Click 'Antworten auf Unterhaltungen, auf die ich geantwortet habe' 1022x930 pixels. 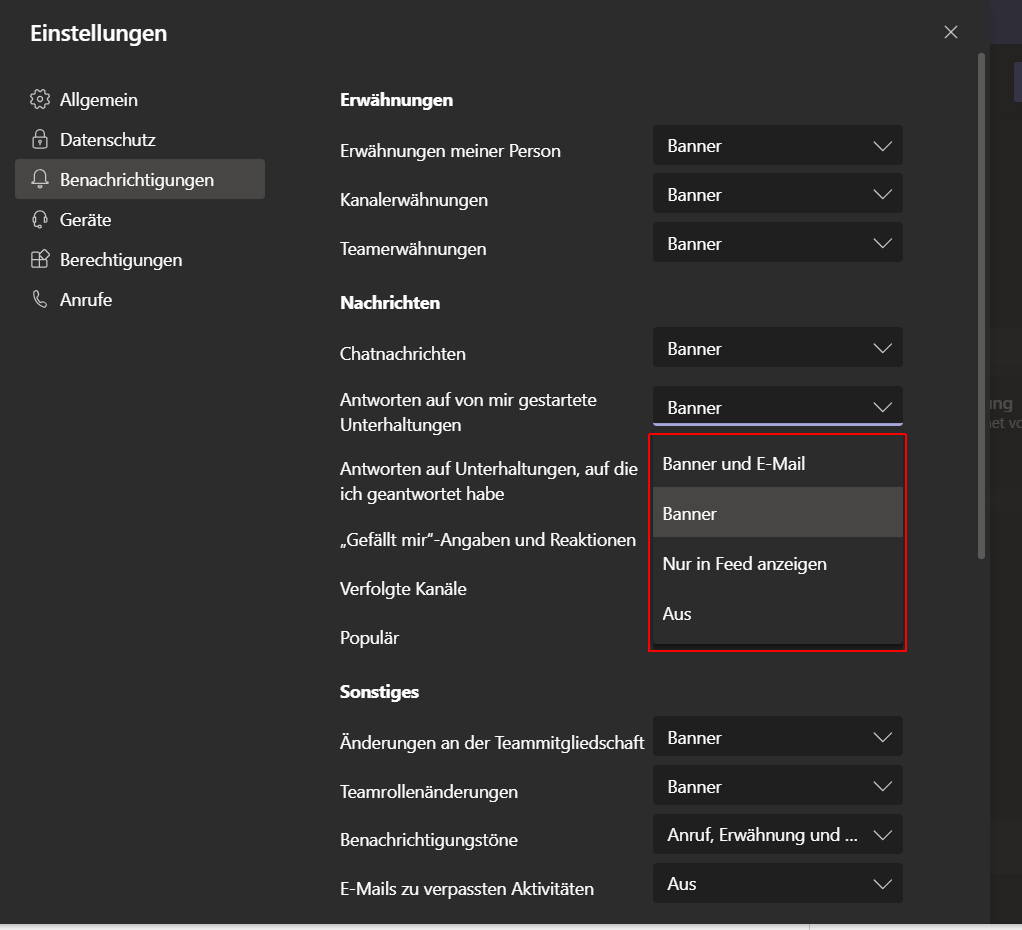coord(489,481)
